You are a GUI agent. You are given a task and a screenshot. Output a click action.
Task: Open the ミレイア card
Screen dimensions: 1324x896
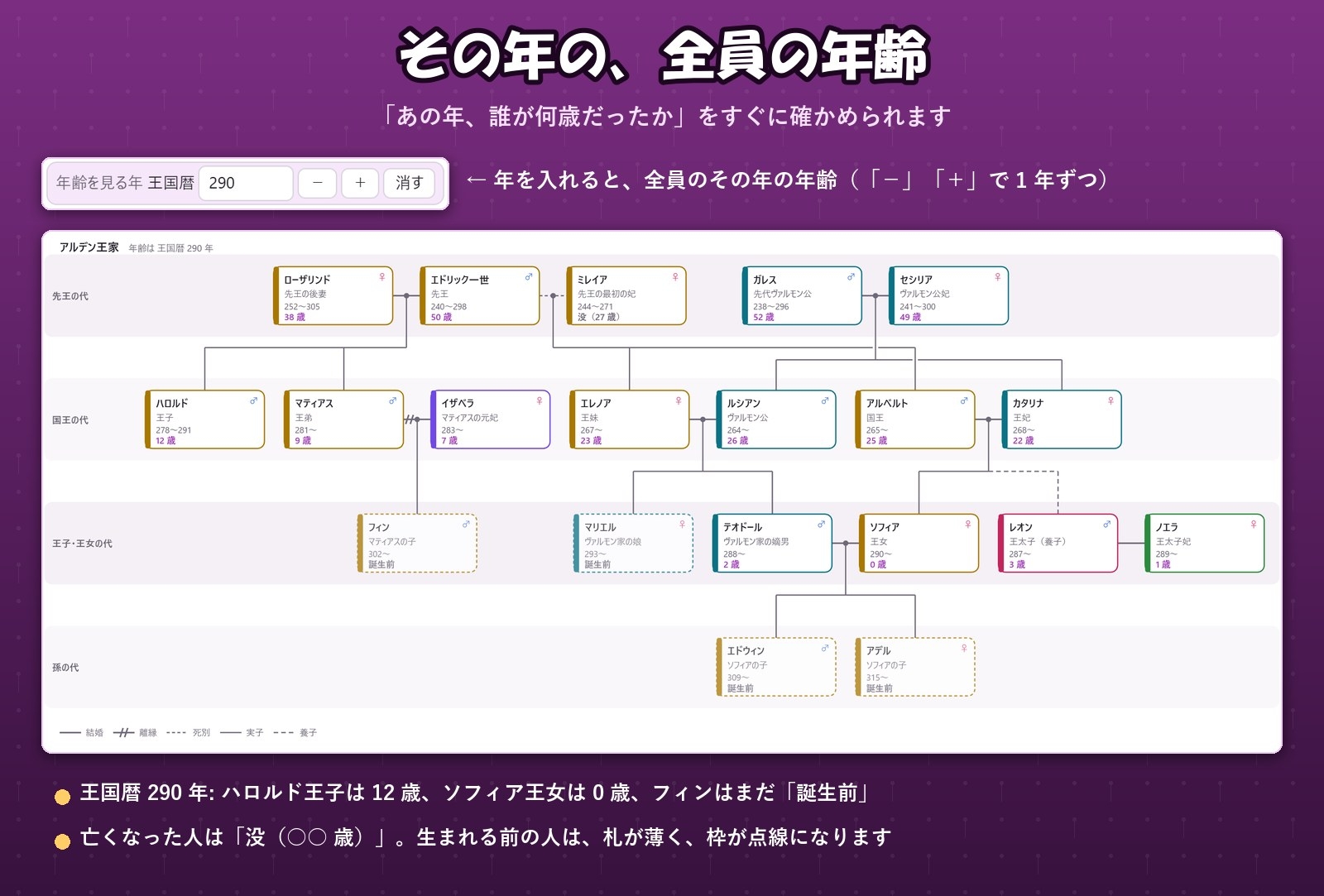click(626, 295)
